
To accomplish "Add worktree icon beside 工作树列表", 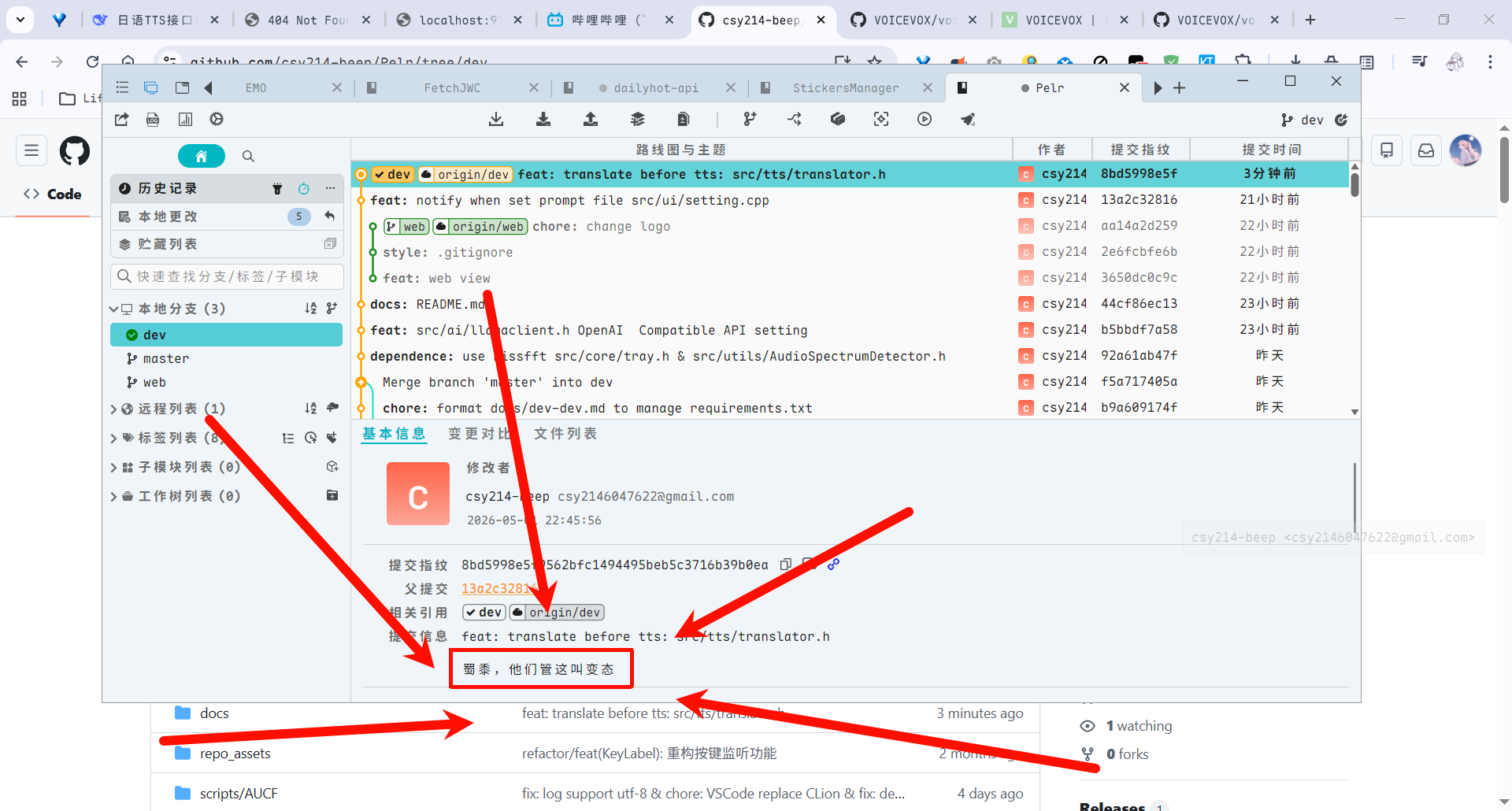I will coord(332,495).
